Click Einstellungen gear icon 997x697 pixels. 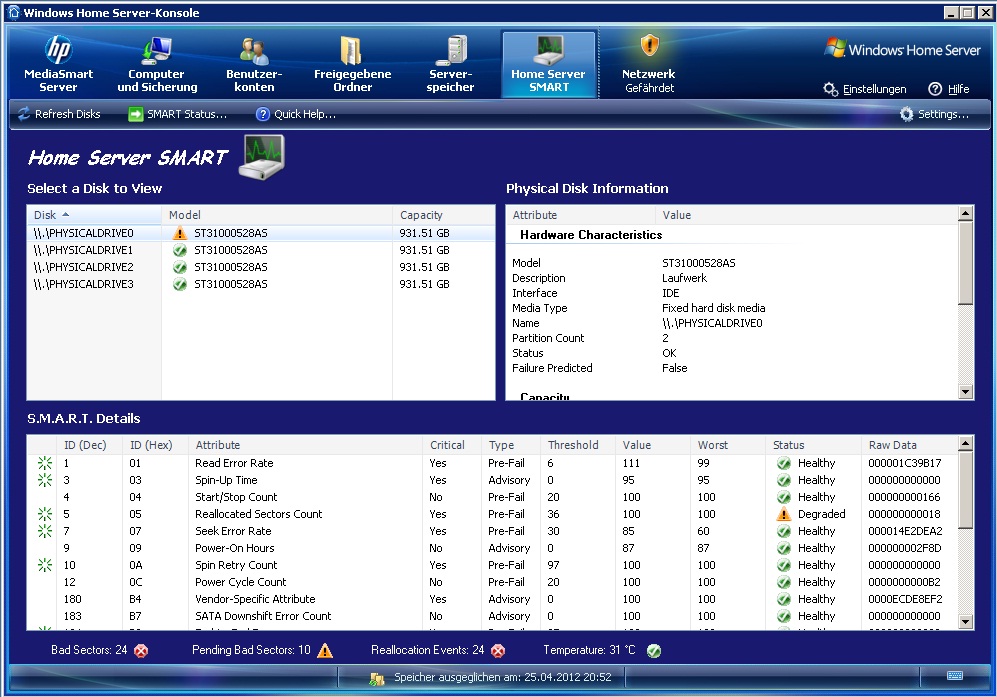[830, 89]
